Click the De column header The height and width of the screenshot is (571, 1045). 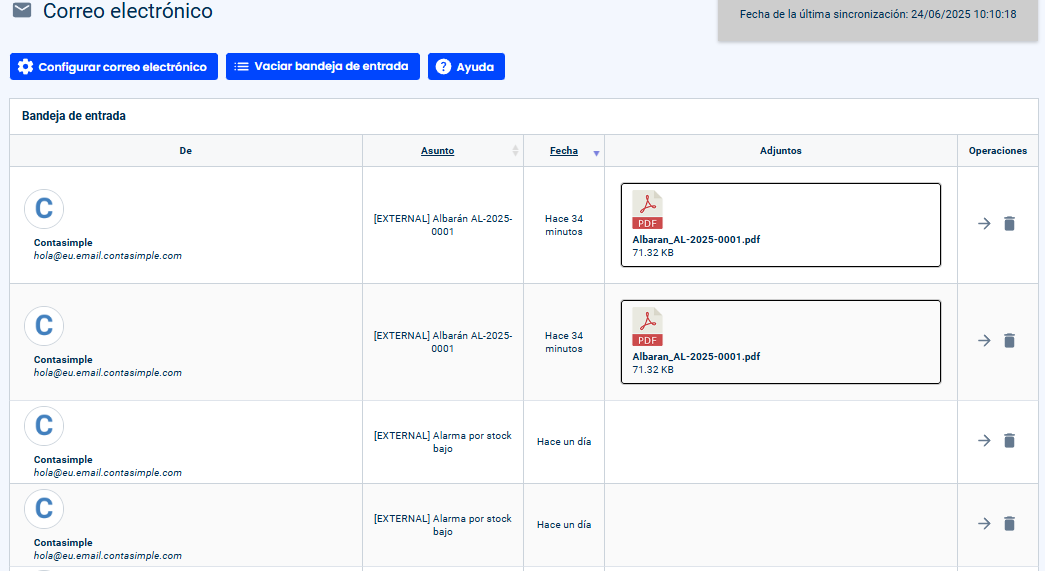click(x=185, y=151)
